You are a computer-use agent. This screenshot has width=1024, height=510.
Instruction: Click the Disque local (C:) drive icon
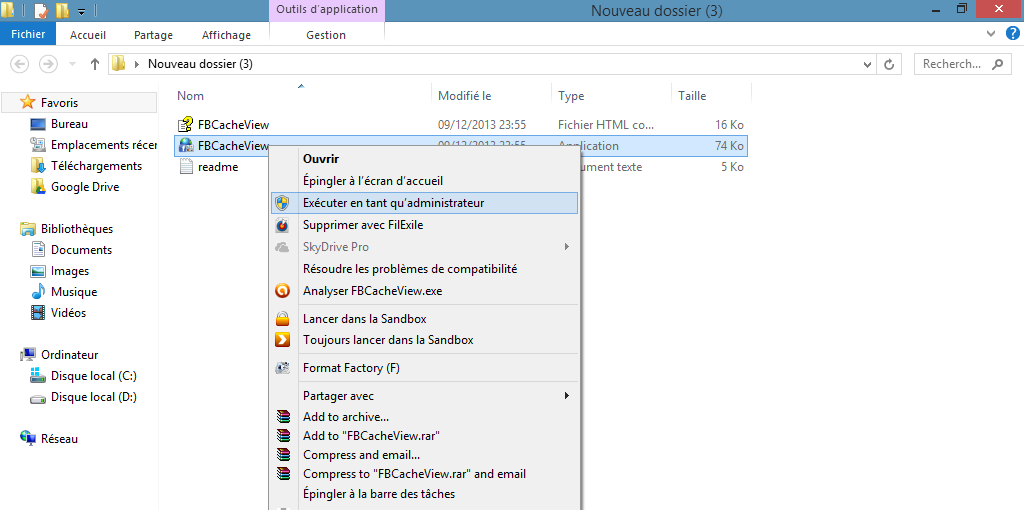pyautogui.click(x=38, y=376)
